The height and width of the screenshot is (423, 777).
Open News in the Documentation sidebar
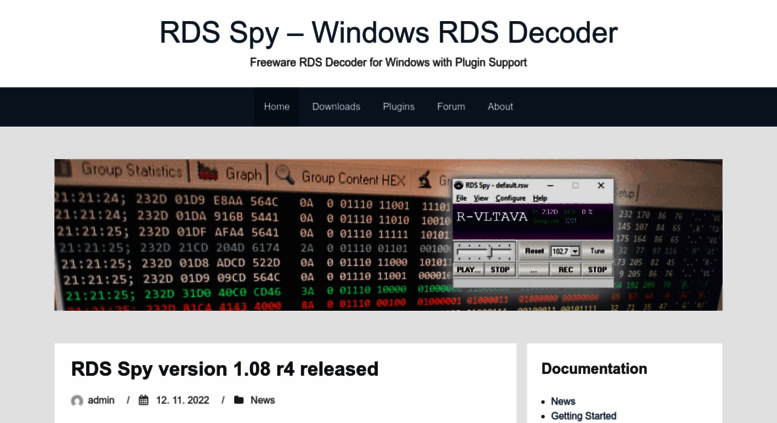(x=563, y=401)
